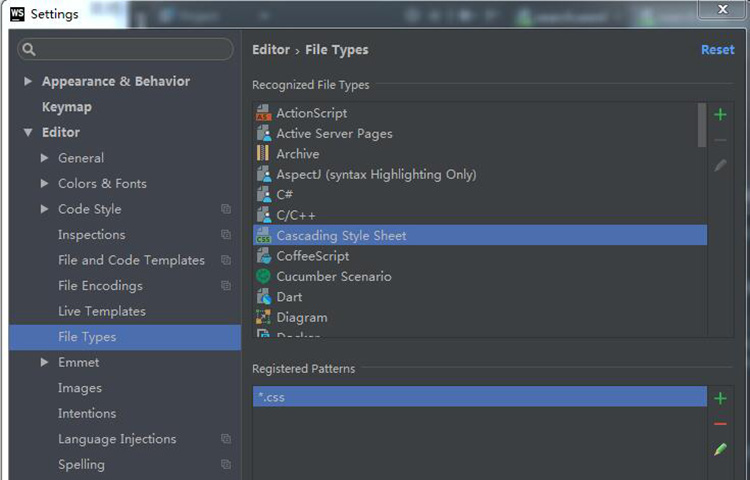The height and width of the screenshot is (480, 750).
Task: Click the CoffeeScript file type icon
Action: [264, 256]
